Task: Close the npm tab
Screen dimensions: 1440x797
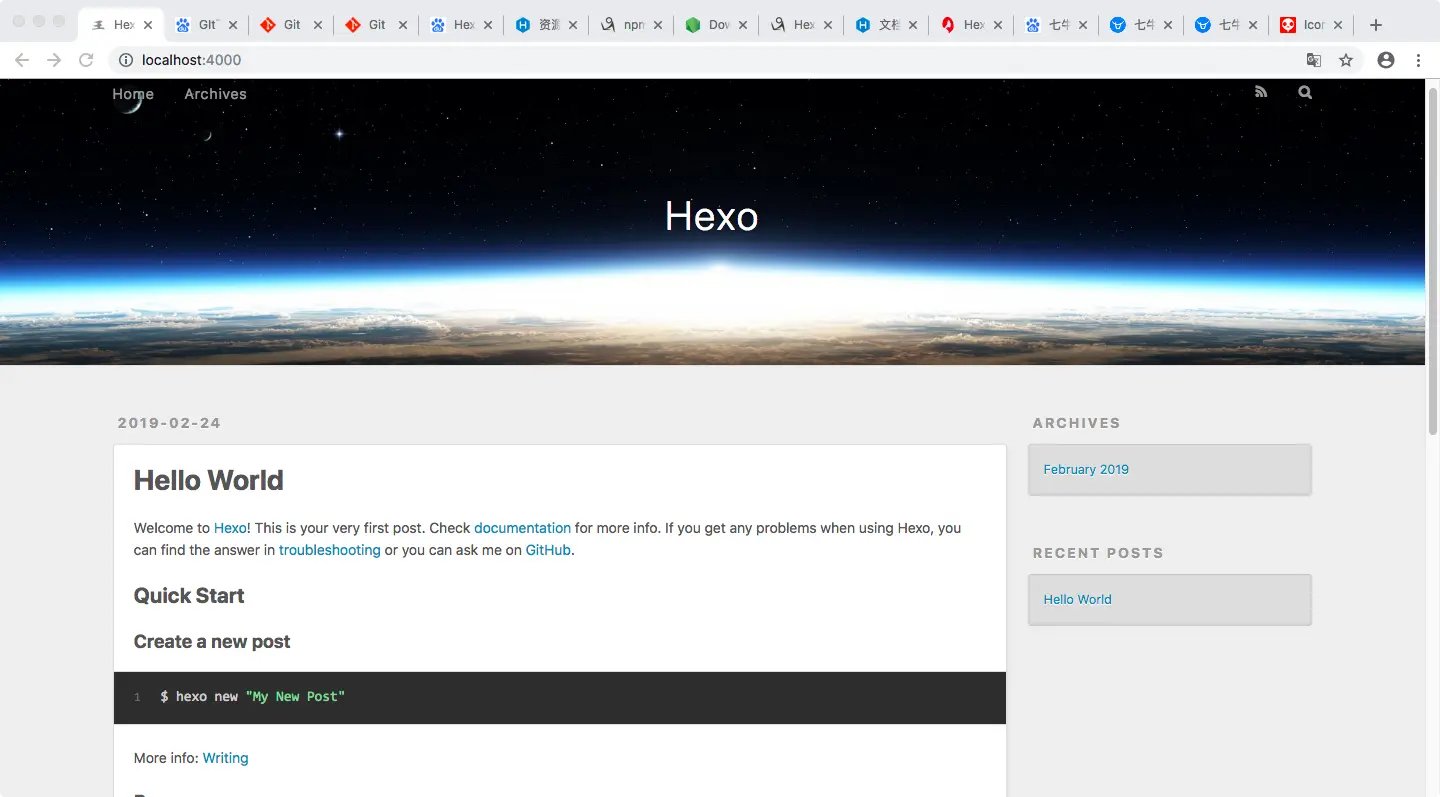Action: pyautogui.click(x=658, y=25)
